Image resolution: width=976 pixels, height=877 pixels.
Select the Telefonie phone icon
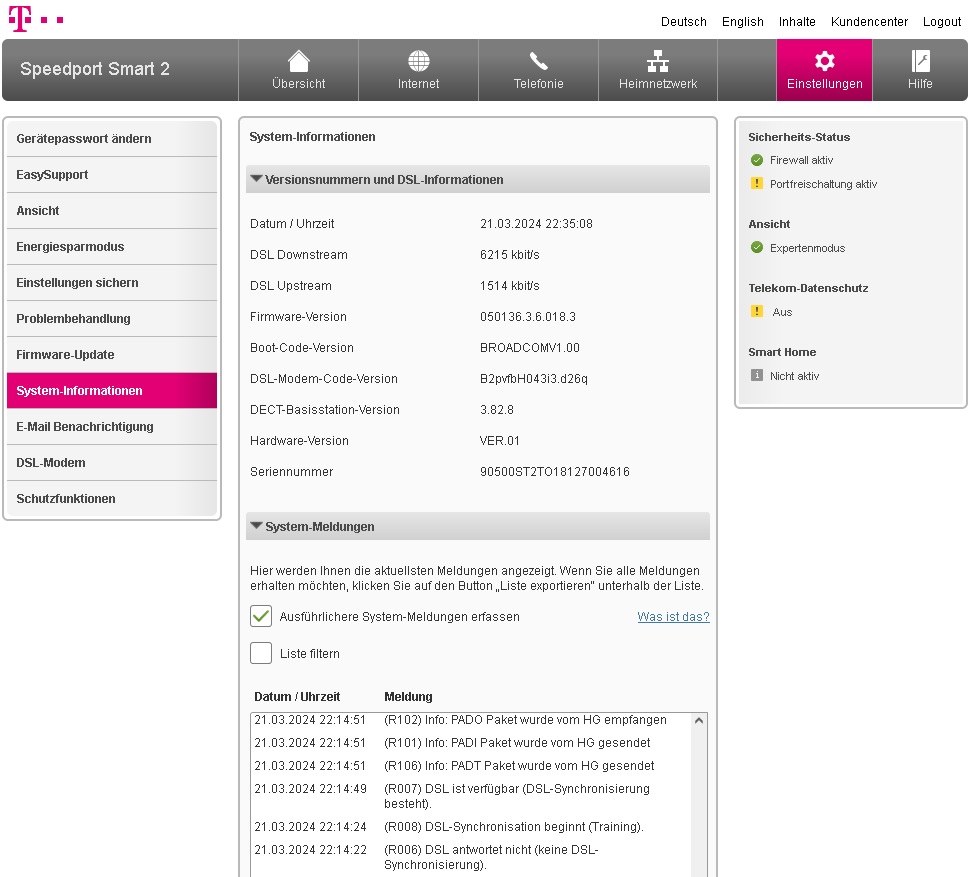click(538, 61)
